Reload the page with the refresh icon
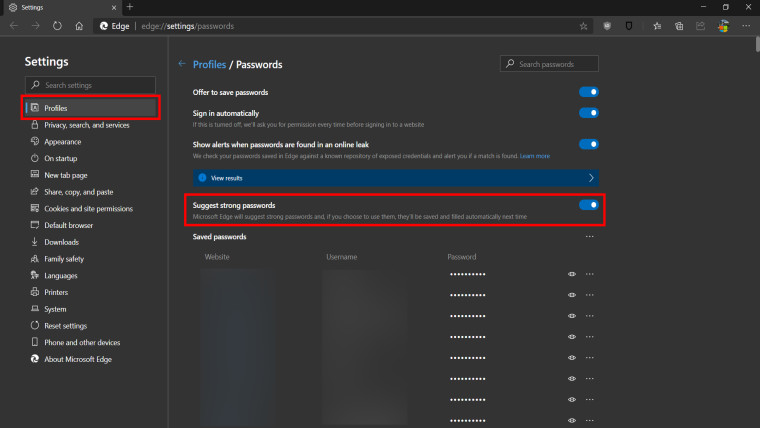Image resolution: width=760 pixels, height=428 pixels. tap(57, 26)
